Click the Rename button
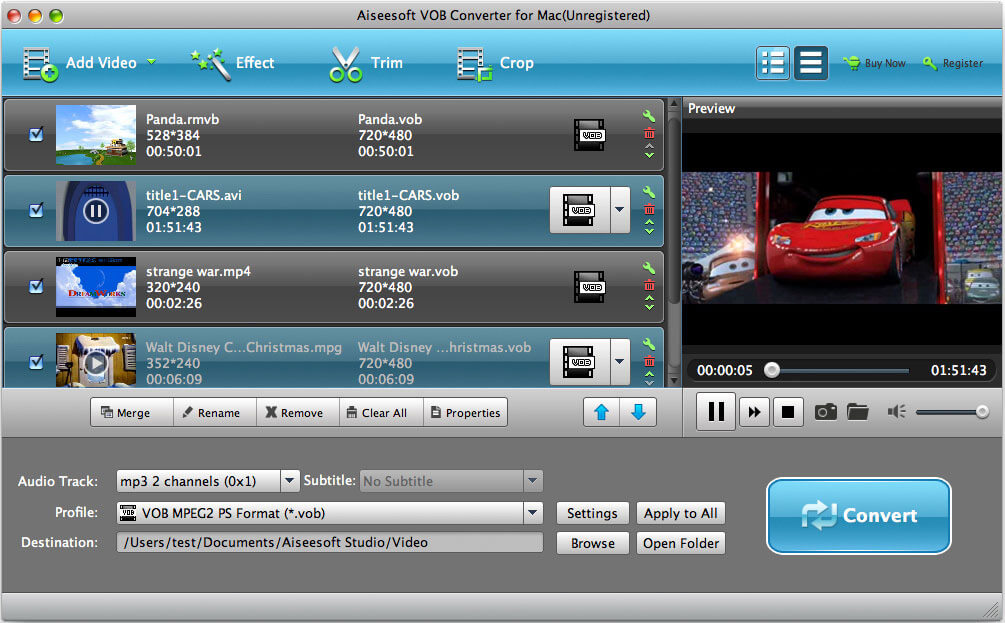 click(215, 412)
